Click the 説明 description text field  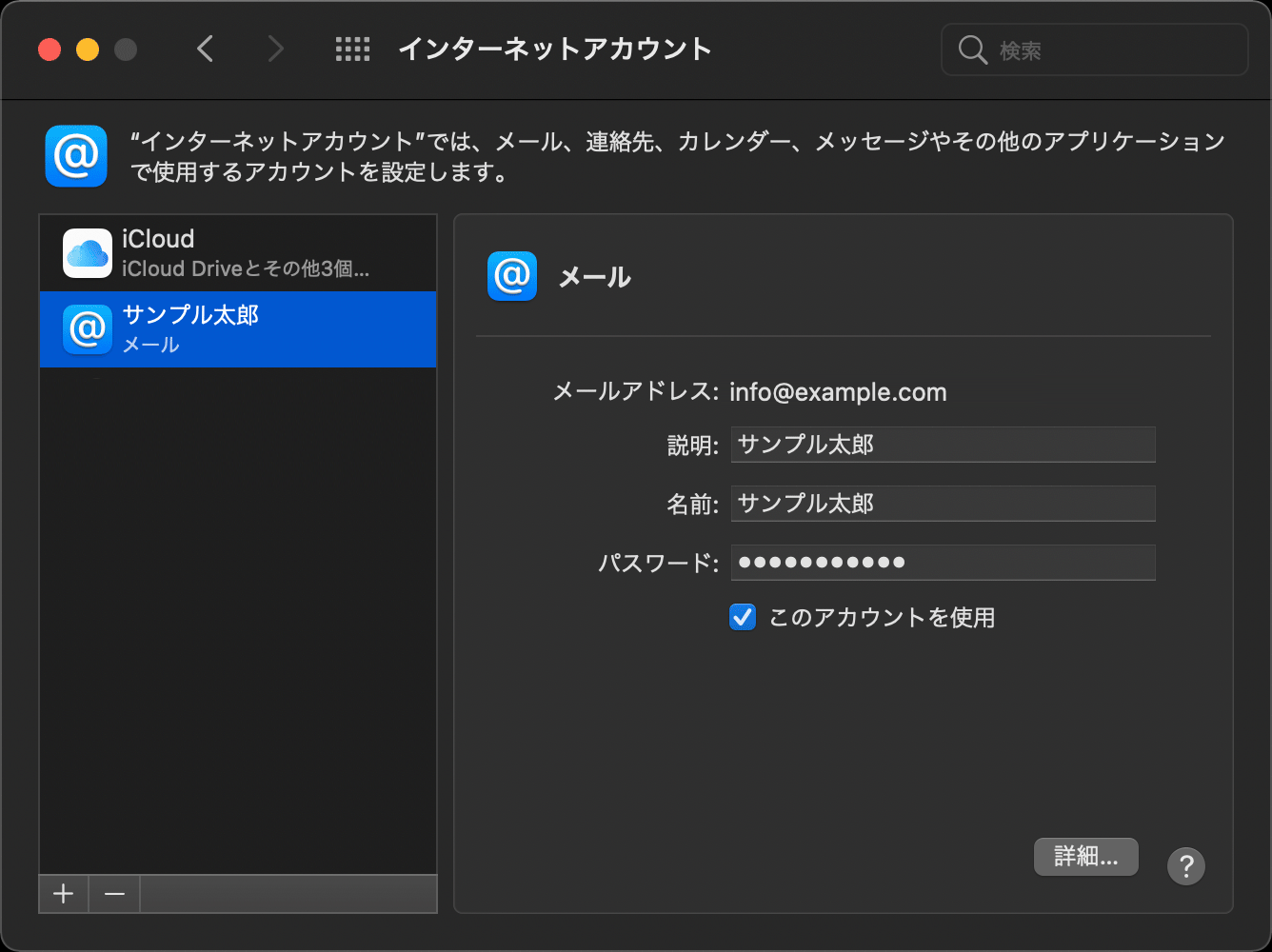pyautogui.click(x=943, y=445)
